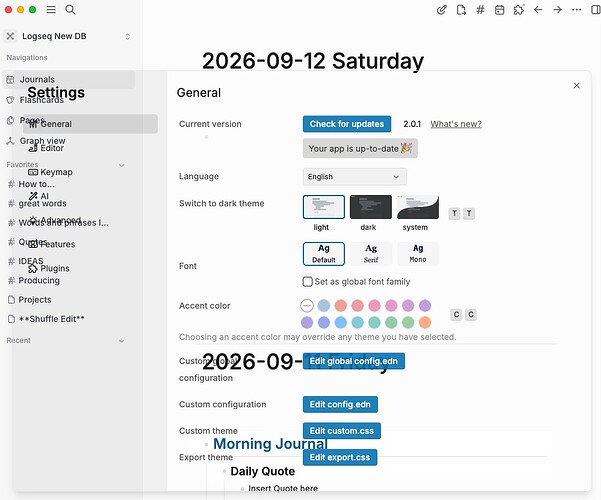601x500 pixels.
Task: Click Edit config.edn button
Action: click(x=340, y=405)
